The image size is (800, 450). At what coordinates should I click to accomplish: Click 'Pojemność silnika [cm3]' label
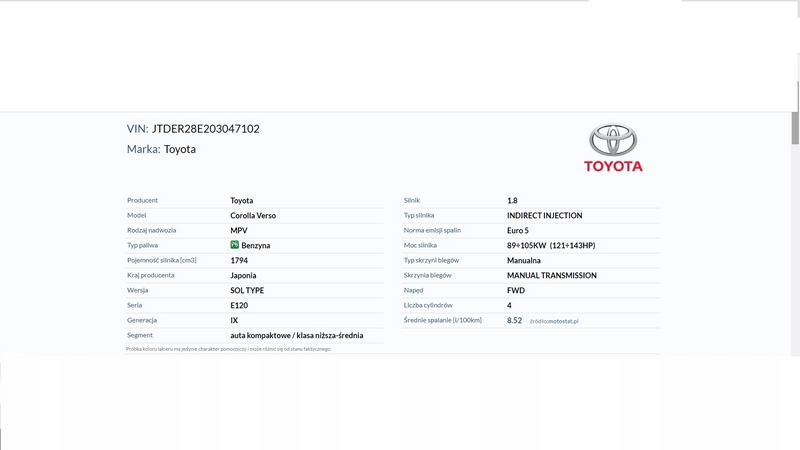[162, 260]
